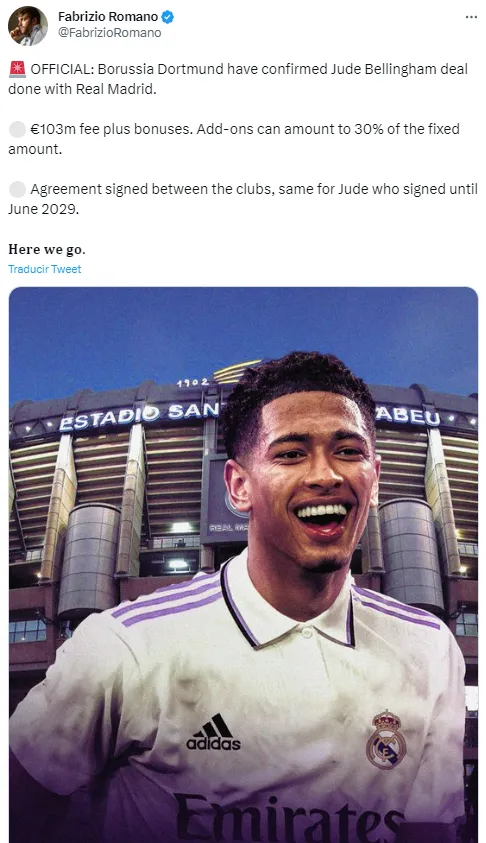Image resolution: width=486 pixels, height=843 pixels.
Task: Open the three-dot more options menu
Action: point(471,17)
